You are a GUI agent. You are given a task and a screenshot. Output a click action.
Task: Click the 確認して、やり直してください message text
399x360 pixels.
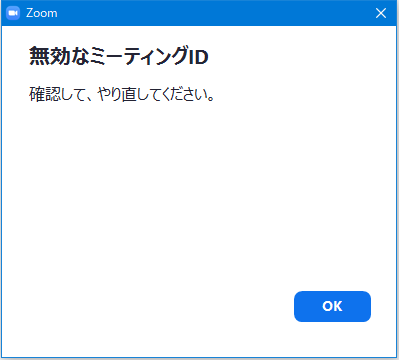[x=122, y=94]
